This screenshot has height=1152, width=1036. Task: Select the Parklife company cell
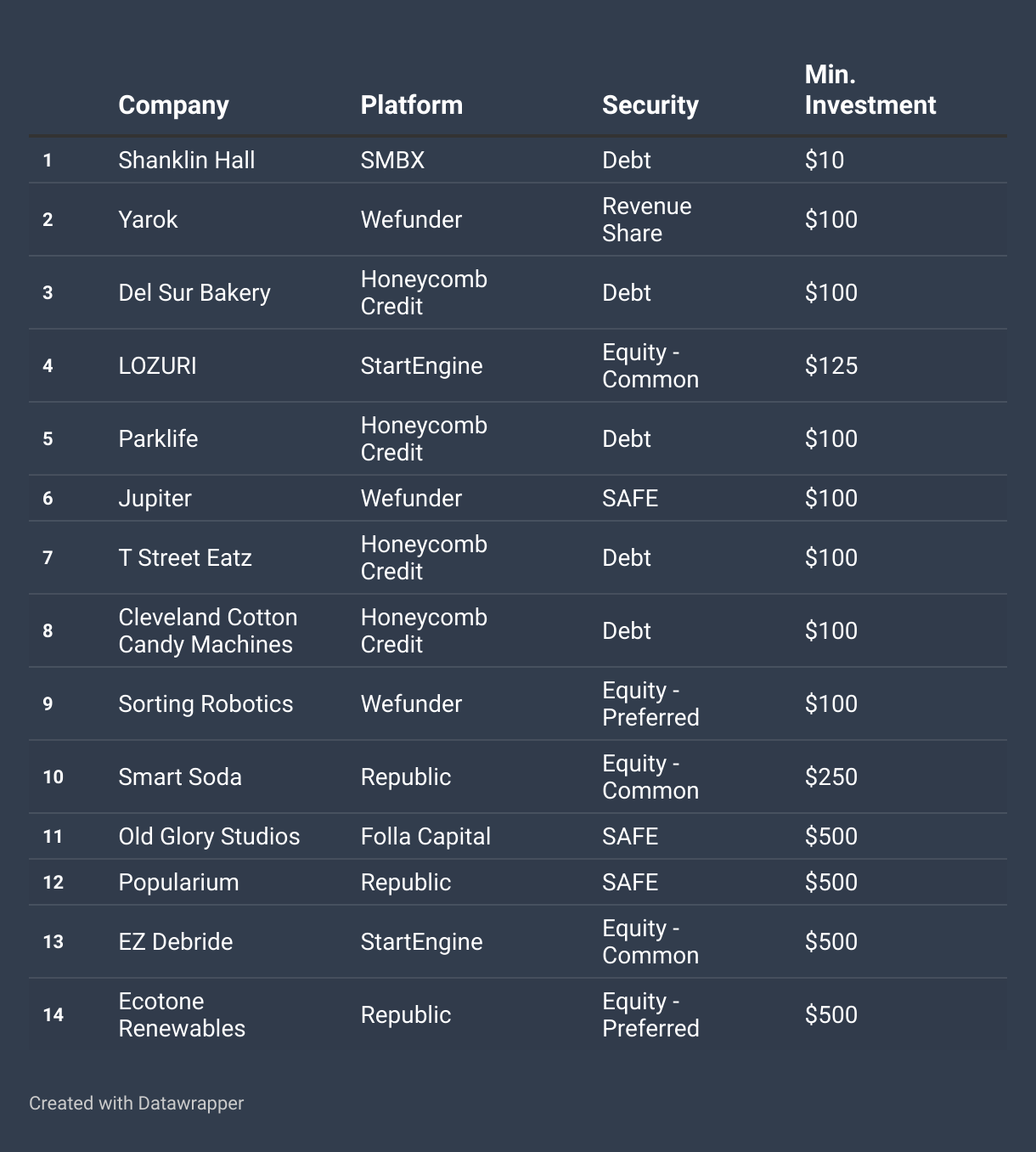[158, 438]
